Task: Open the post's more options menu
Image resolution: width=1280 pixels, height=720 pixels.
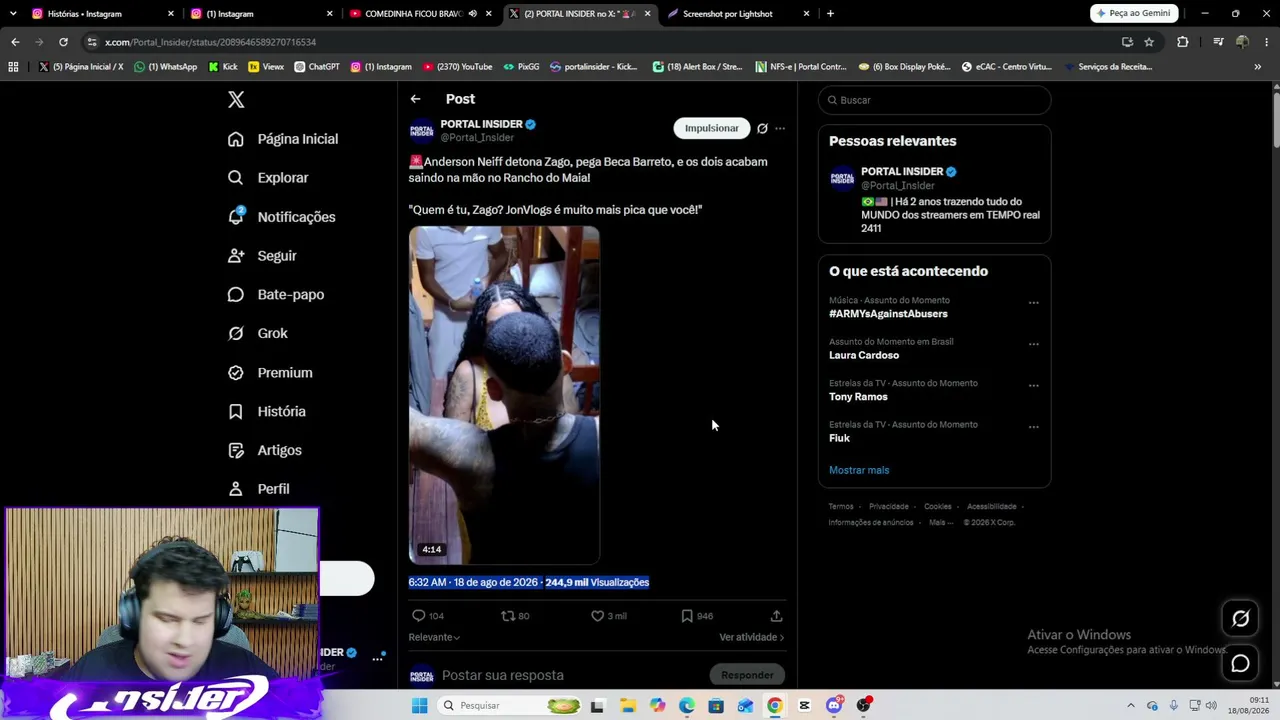Action: click(x=780, y=128)
